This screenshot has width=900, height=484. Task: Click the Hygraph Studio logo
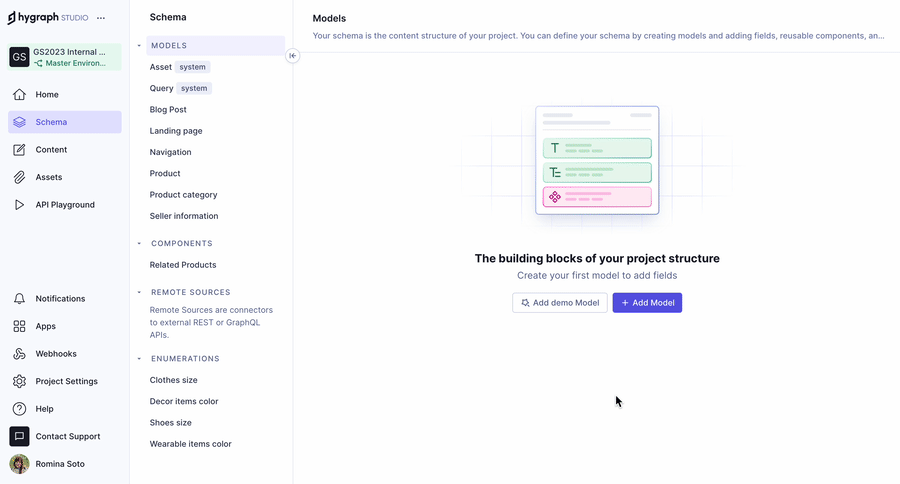(47, 17)
